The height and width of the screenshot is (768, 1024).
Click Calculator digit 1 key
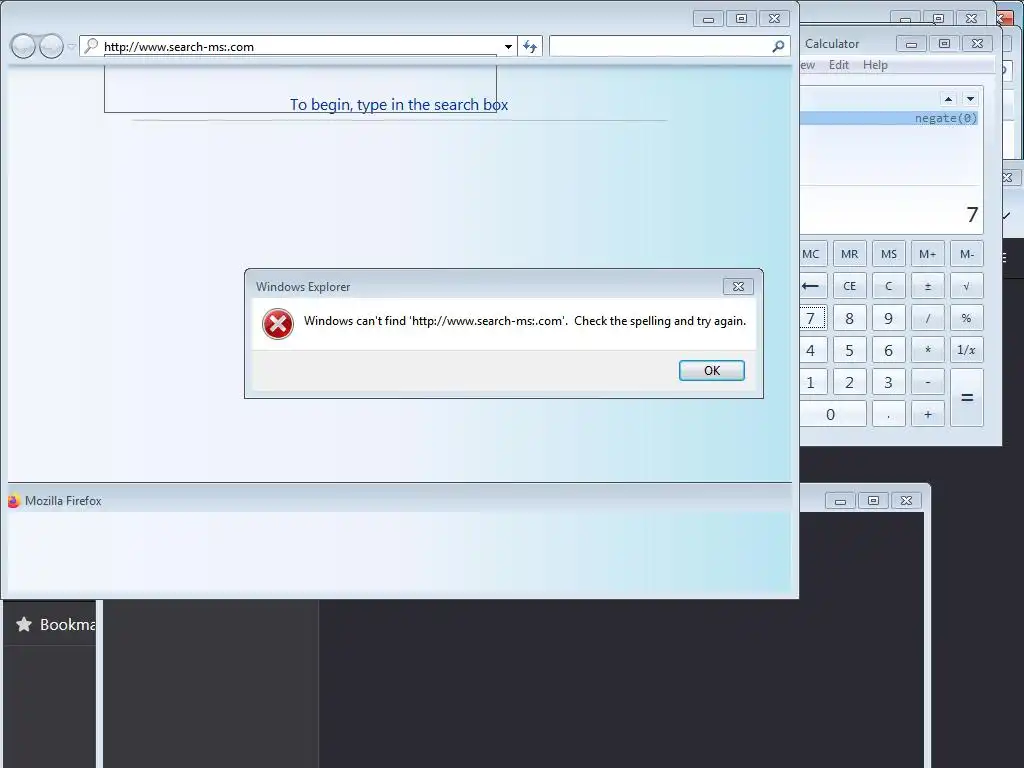click(x=812, y=382)
